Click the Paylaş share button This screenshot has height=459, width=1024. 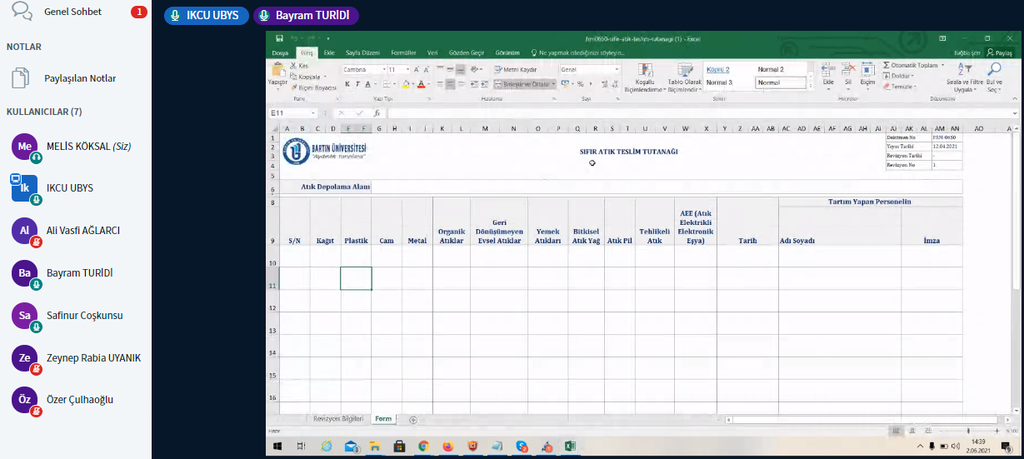point(999,52)
